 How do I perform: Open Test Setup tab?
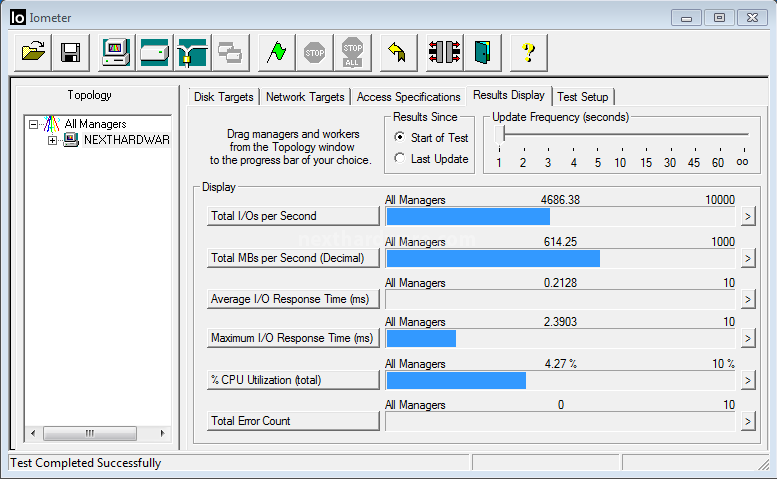[583, 97]
